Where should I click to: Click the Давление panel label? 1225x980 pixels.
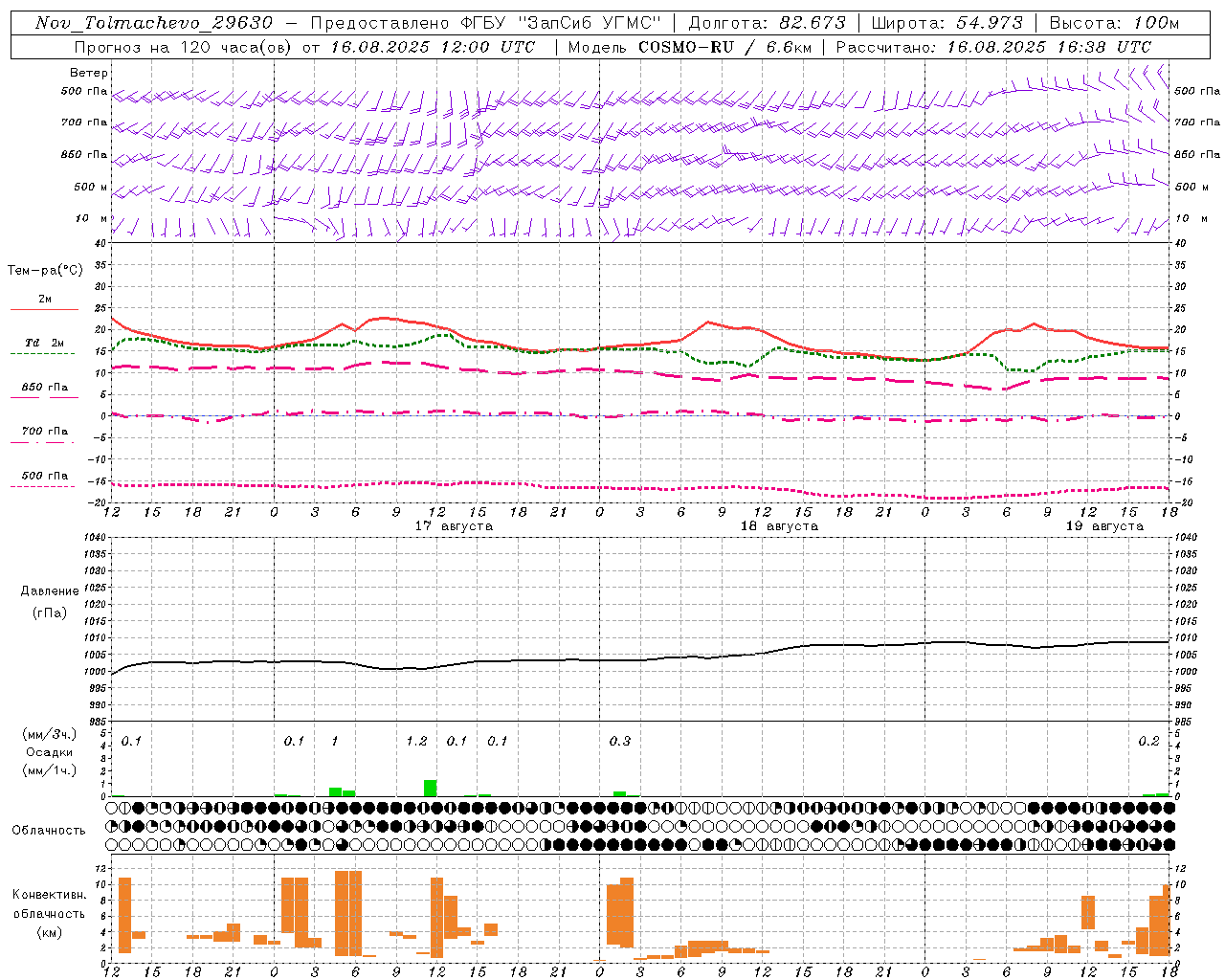[49, 591]
